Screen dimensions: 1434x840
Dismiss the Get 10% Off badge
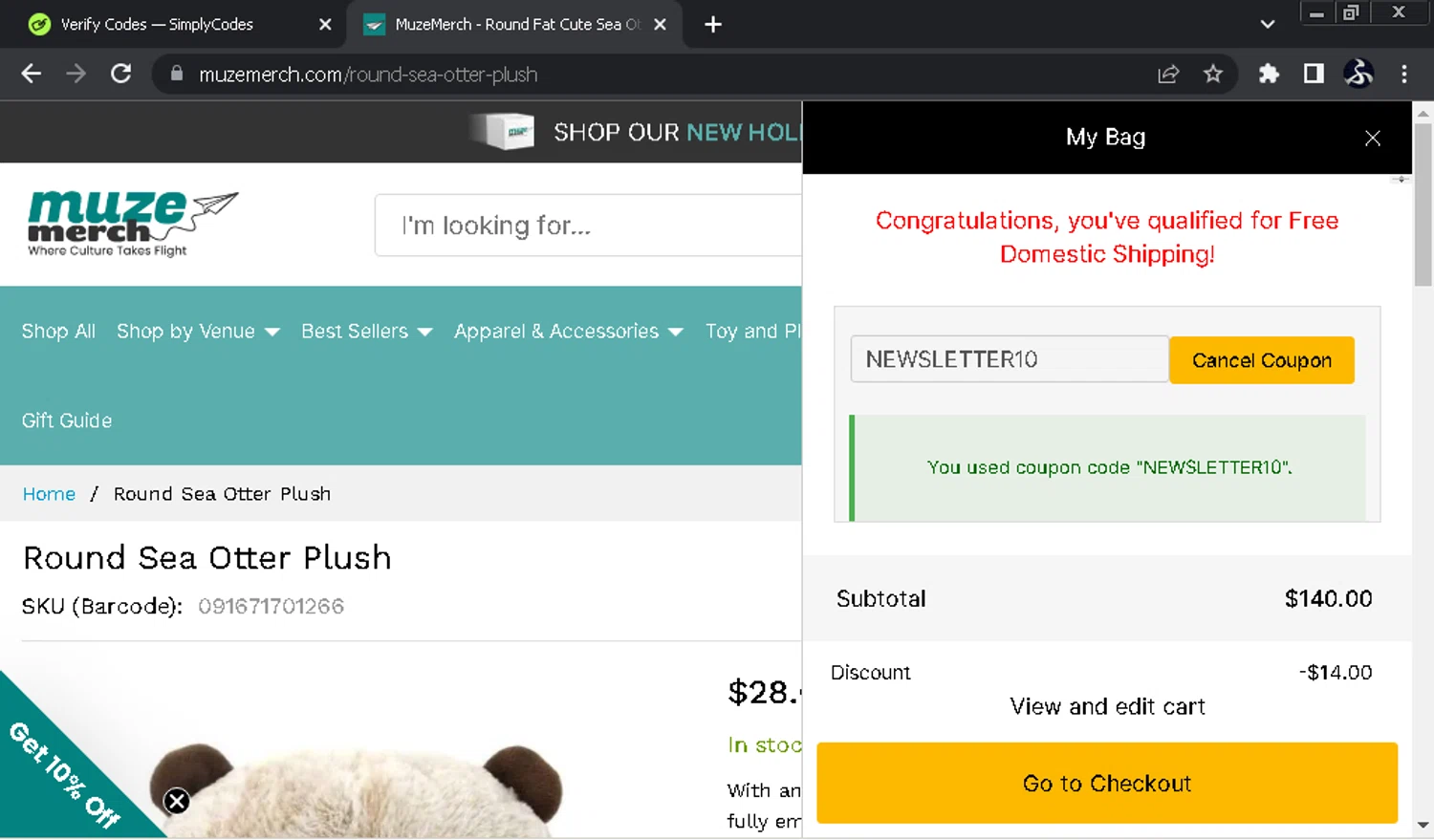tap(177, 801)
